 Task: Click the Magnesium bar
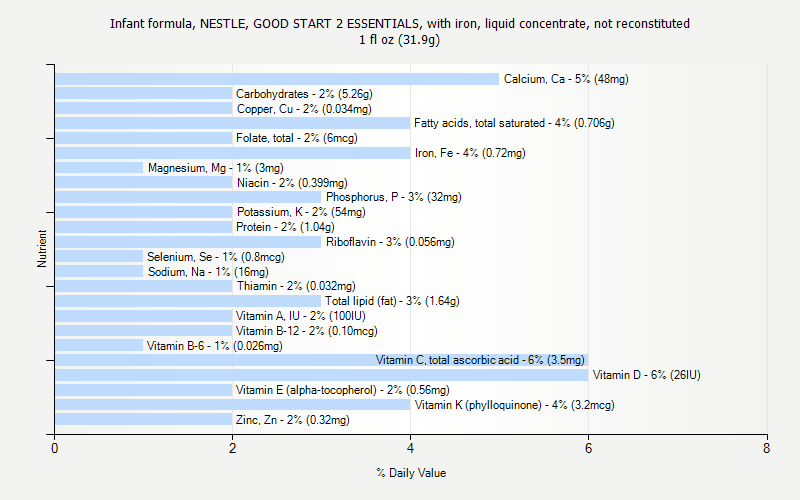pyautogui.click(x=99, y=167)
